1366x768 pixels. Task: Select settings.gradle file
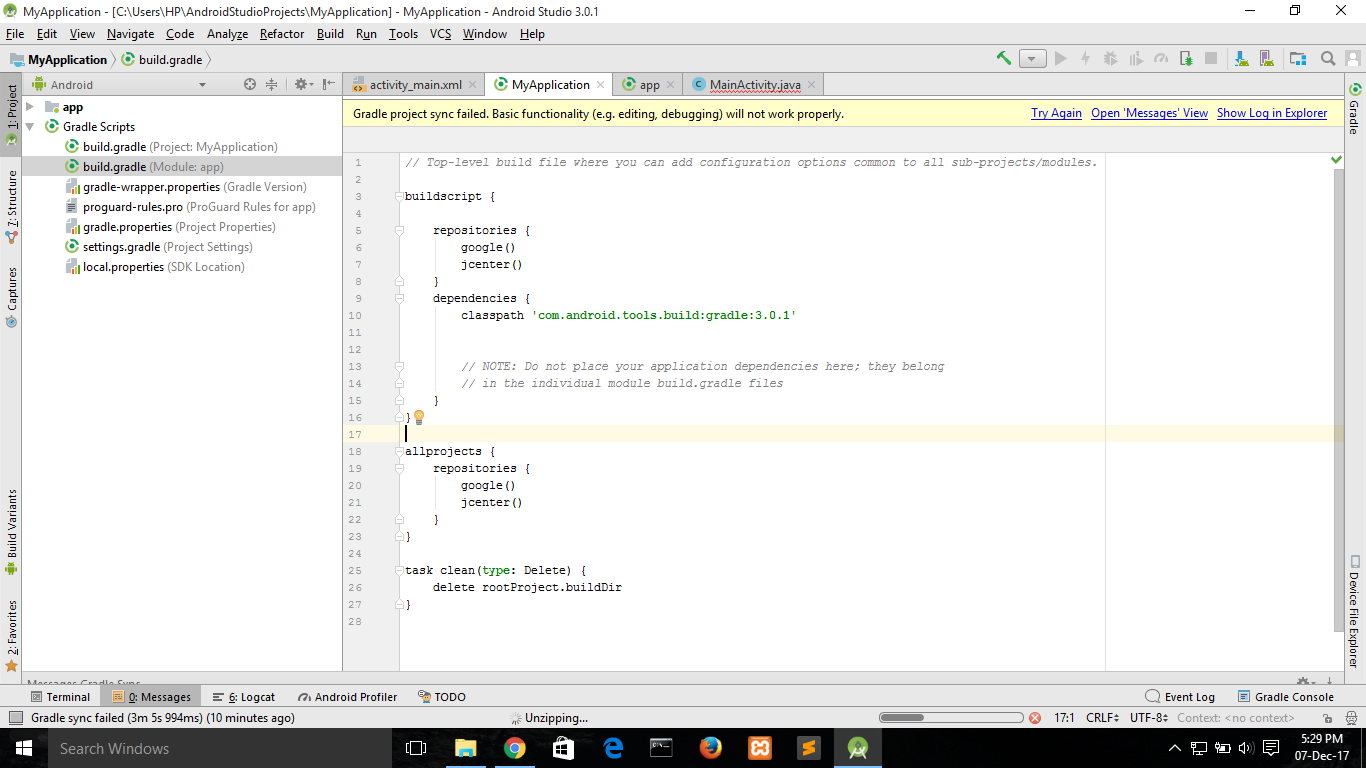click(x=158, y=247)
